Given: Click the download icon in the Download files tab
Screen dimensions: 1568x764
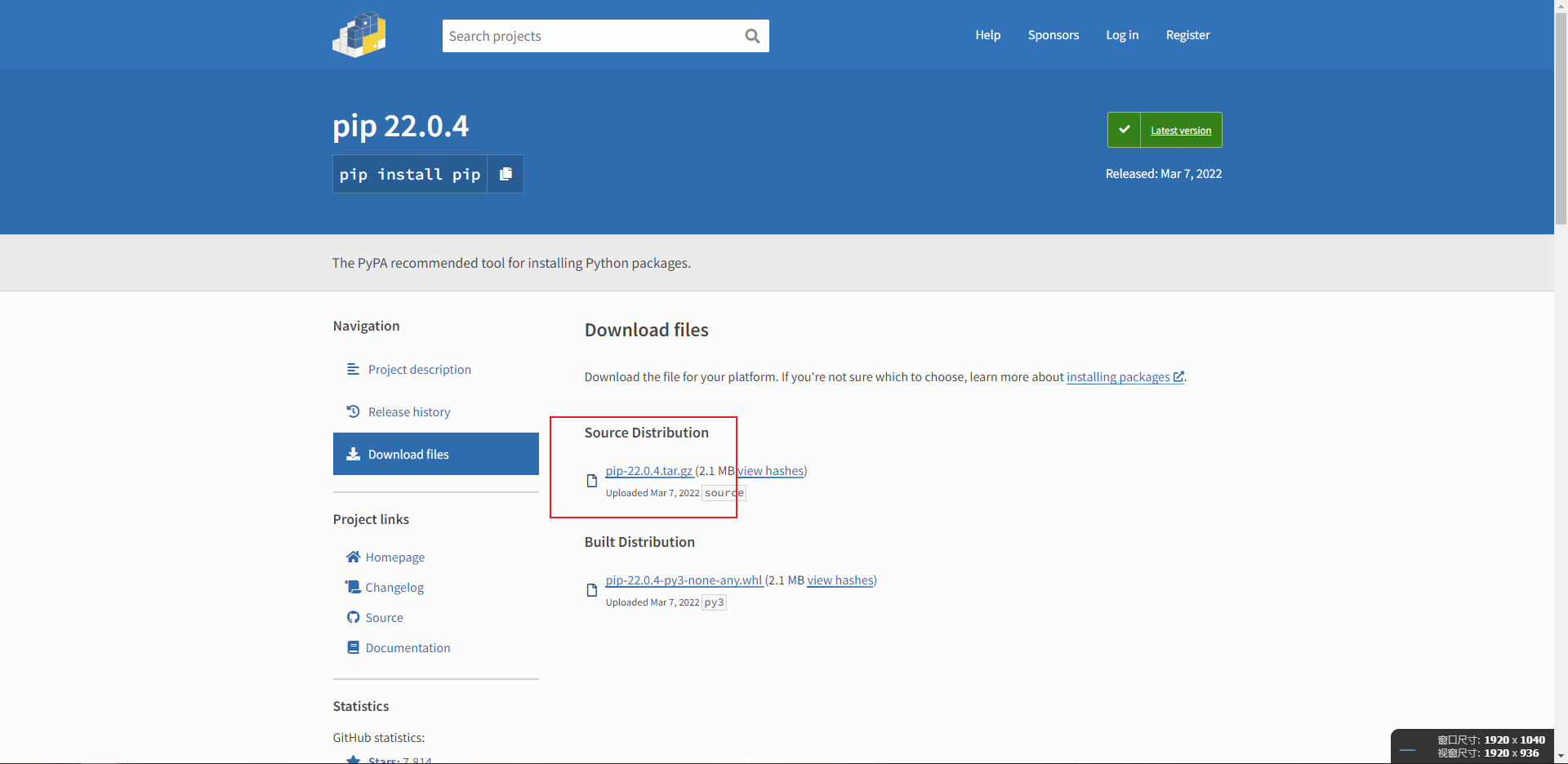Looking at the screenshot, I should coord(353,454).
